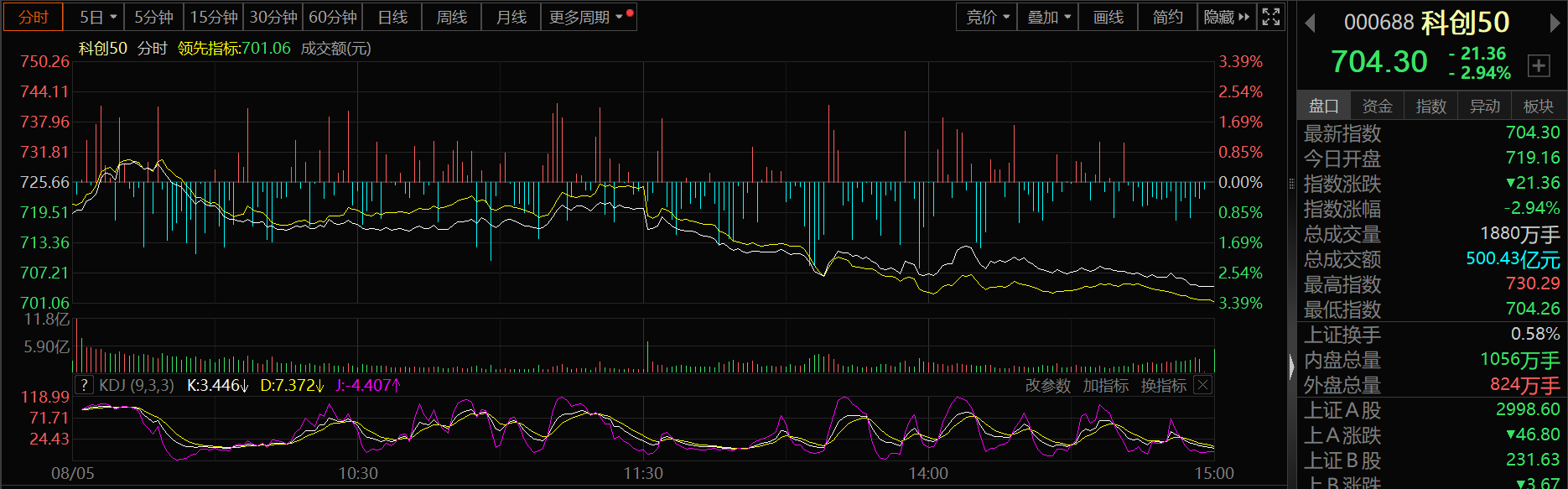Open the 5日 dropdown
Viewport: 1568px width, 489px height.
coord(98,17)
